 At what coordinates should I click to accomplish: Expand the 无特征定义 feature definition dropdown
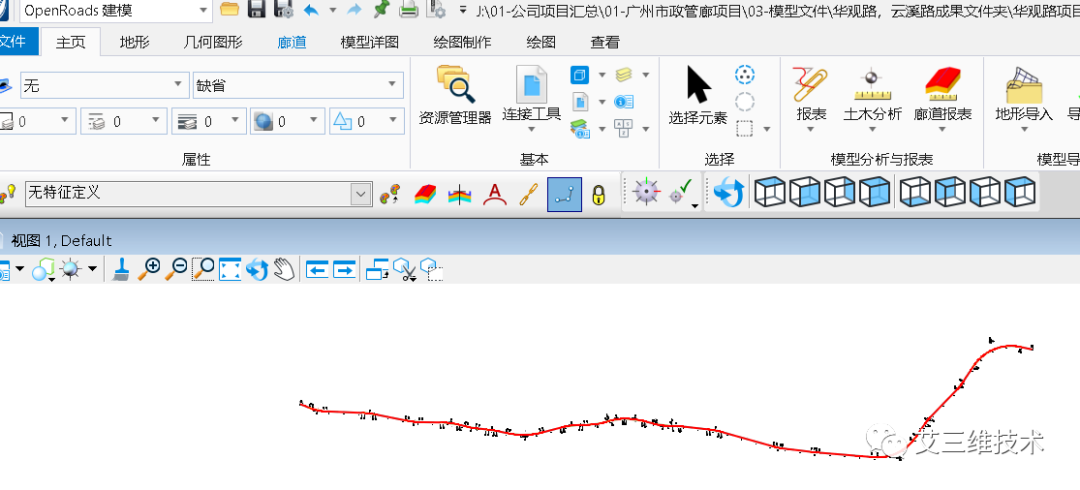click(x=361, y=194)
